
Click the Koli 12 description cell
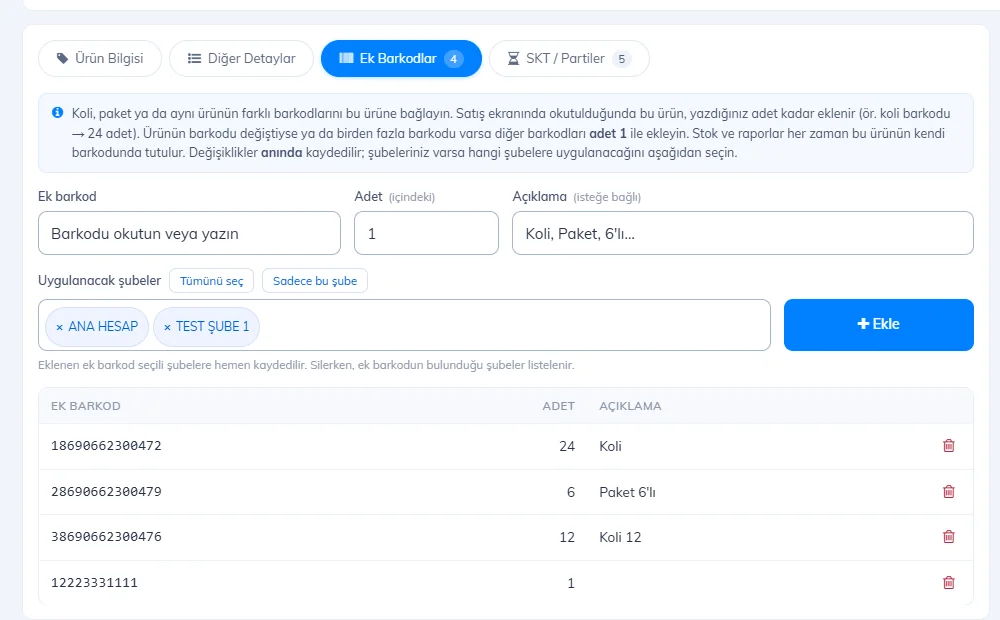621,538
